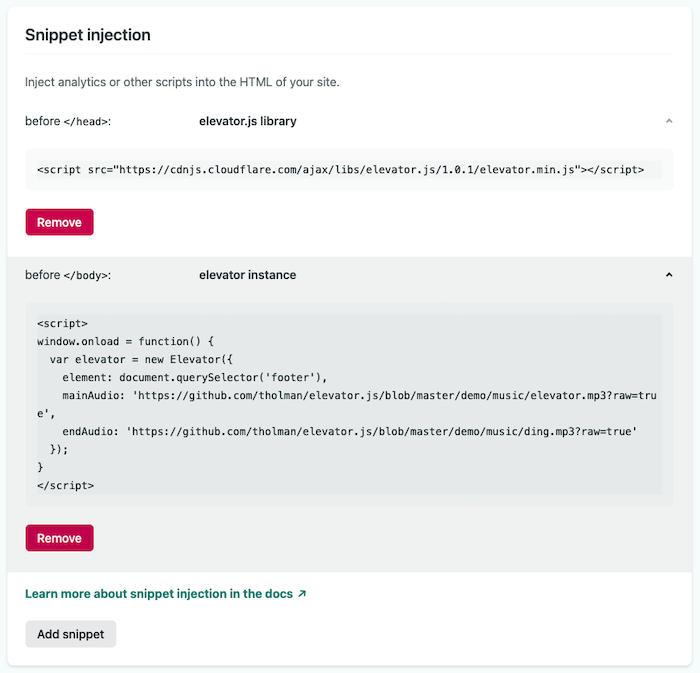
Task: Click the elevator instance snippet title
Action: 248,275
